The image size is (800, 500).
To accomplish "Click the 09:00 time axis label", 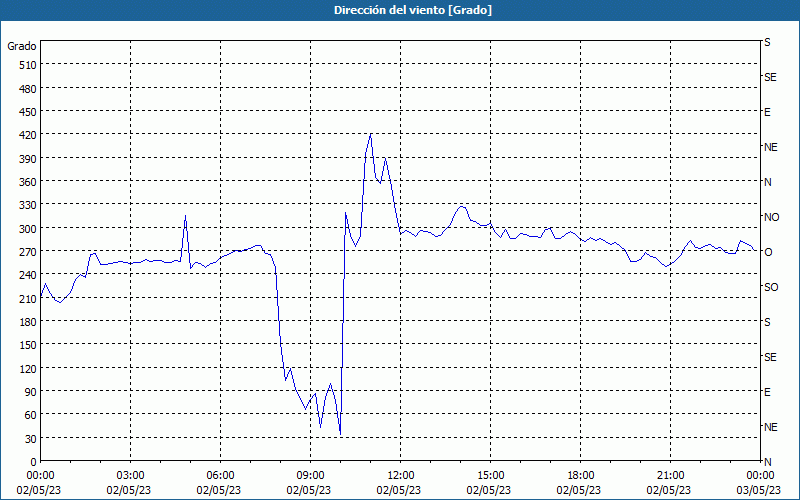I will click(310, 476).
